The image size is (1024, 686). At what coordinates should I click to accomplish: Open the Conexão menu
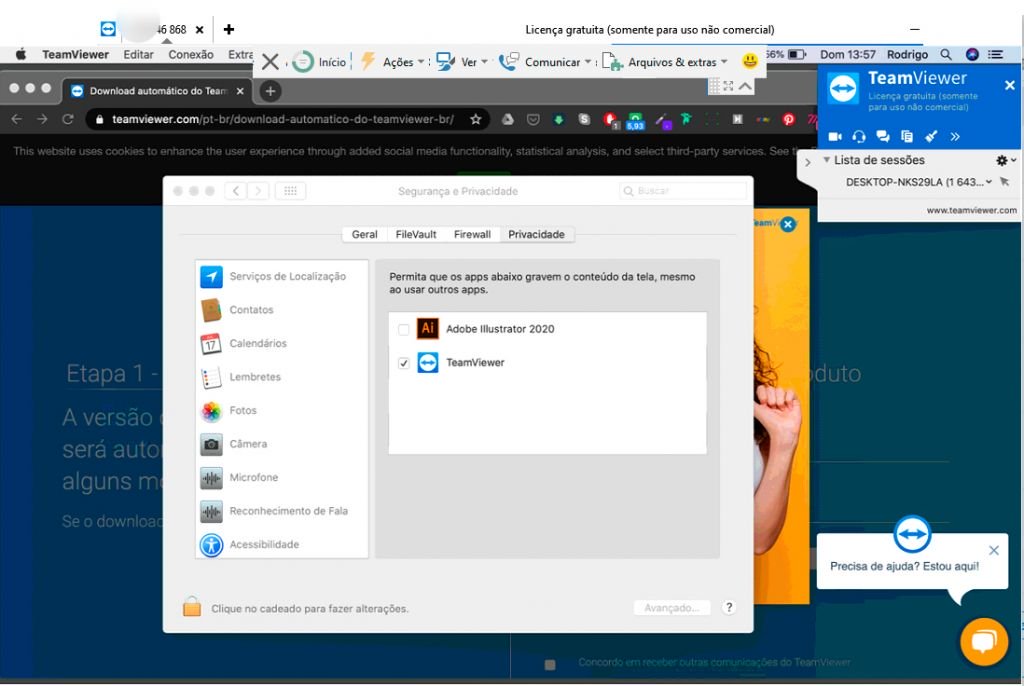point(191,54)
